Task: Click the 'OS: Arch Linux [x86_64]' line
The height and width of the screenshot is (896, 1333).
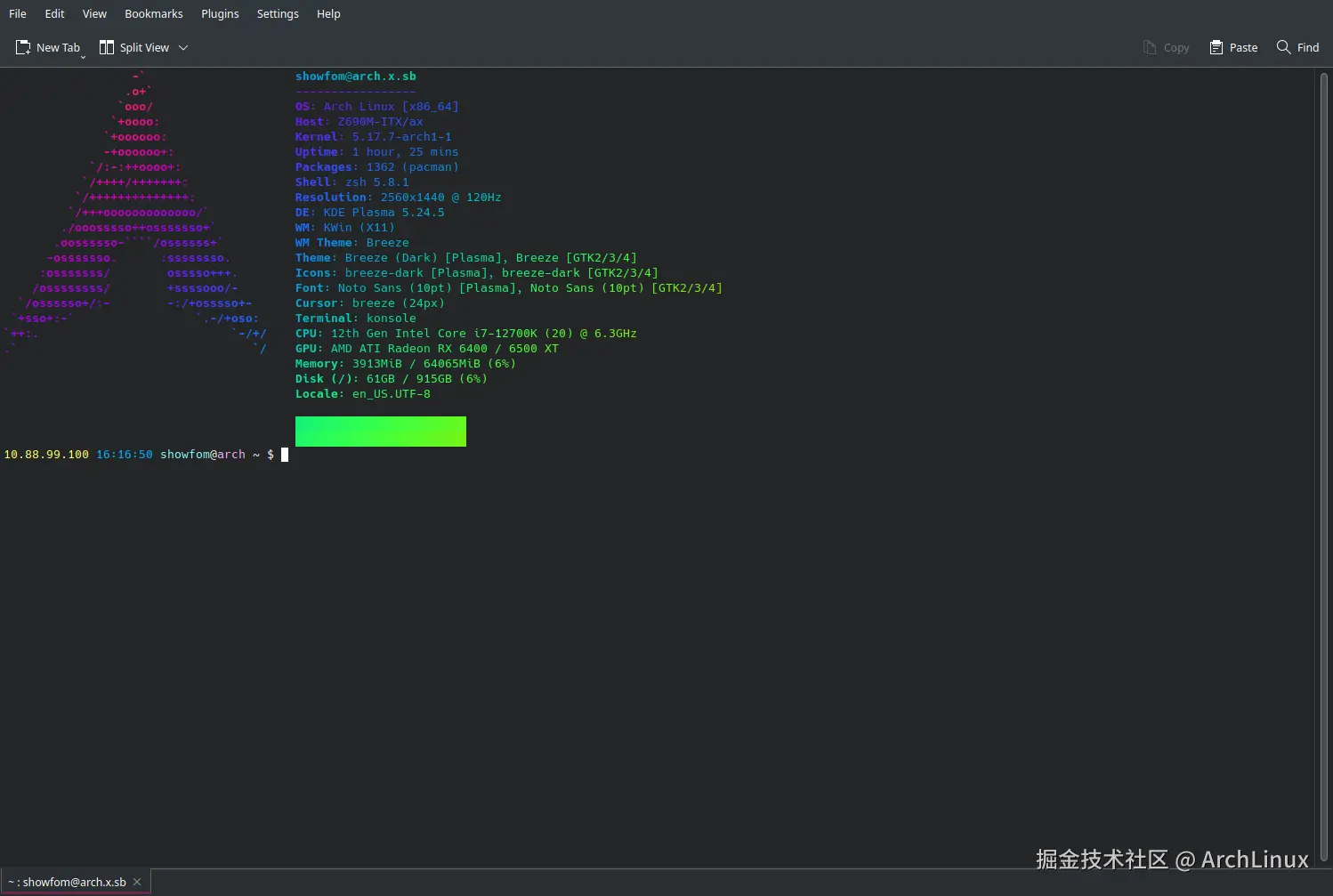Action: tap(377, 107)
